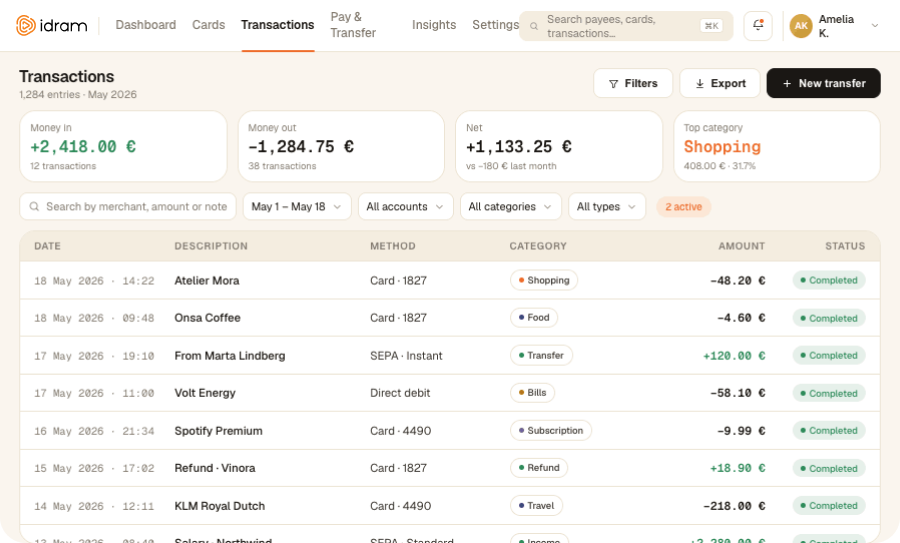
Task: Open the All accounts dropdown
Action: [405, 207]
